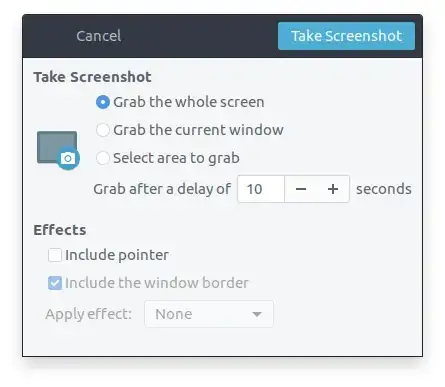
Task: Click the Effects section heading
Action: tap(60, 230)
